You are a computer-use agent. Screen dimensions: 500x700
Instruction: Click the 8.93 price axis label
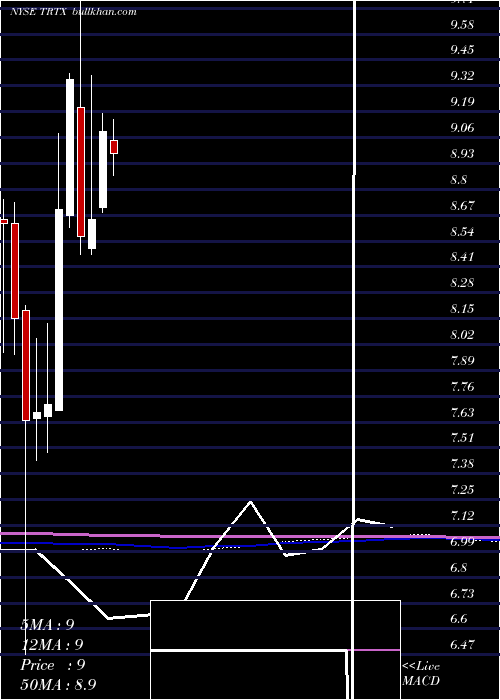pyautogui.click(x=462, y=154)
